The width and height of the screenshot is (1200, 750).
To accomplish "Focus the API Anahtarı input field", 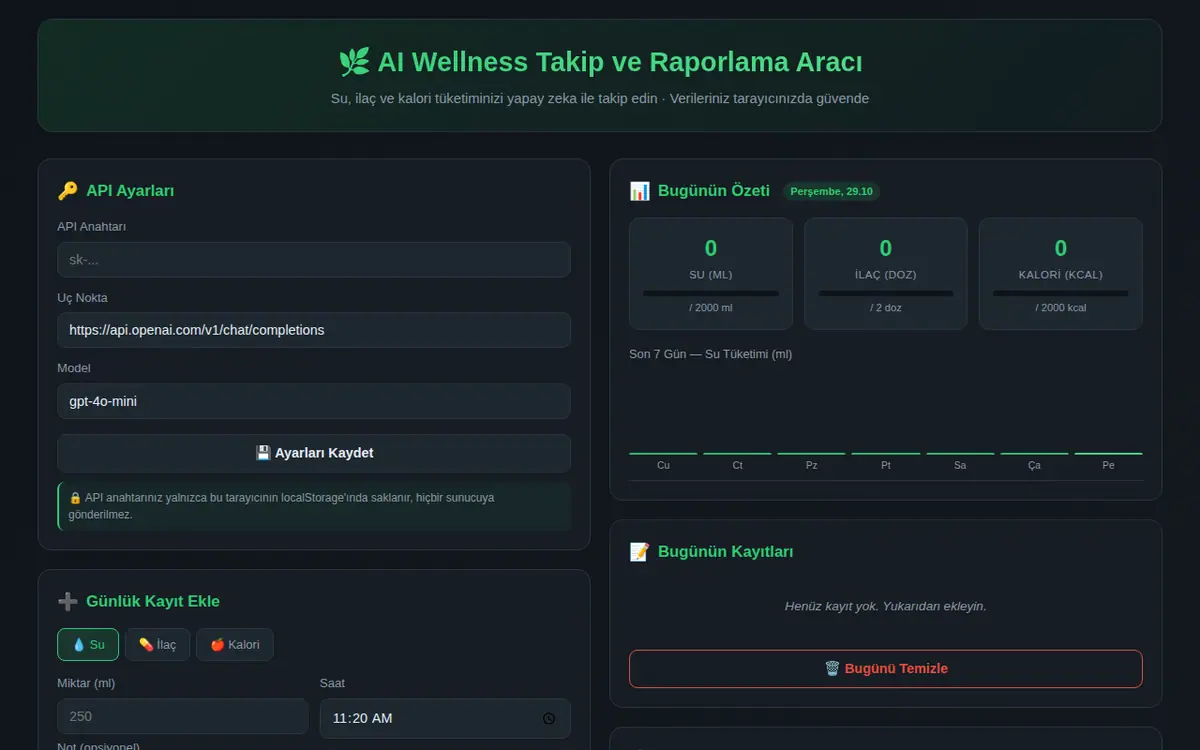I will pyautogui.click(x=314, y=260).
